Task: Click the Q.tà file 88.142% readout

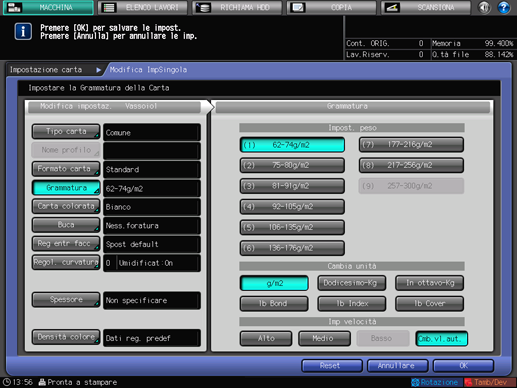Action: coord(473,54)
